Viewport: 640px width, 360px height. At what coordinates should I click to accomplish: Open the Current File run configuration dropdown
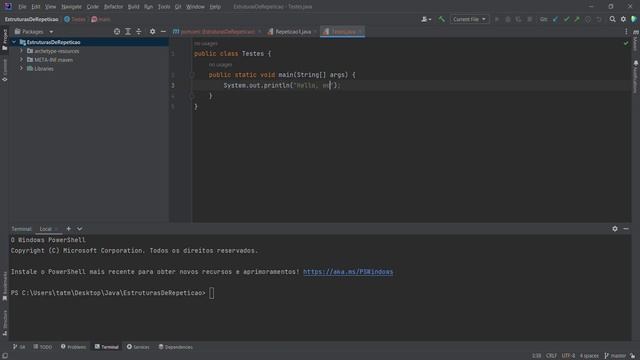(x=469, y=19)
